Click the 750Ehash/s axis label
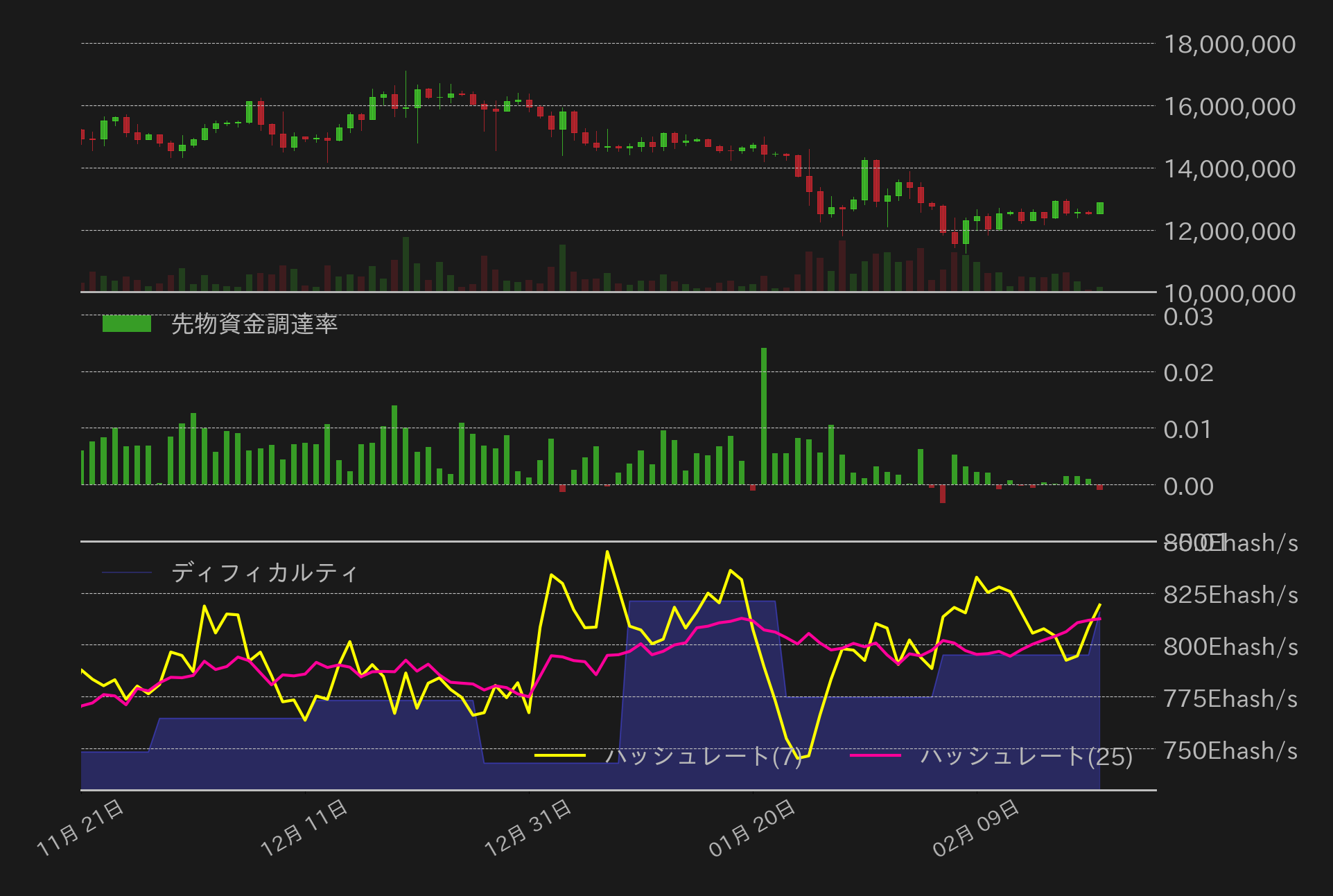This screenshot has height=896, width=1333. click(x=1230, y=750)
